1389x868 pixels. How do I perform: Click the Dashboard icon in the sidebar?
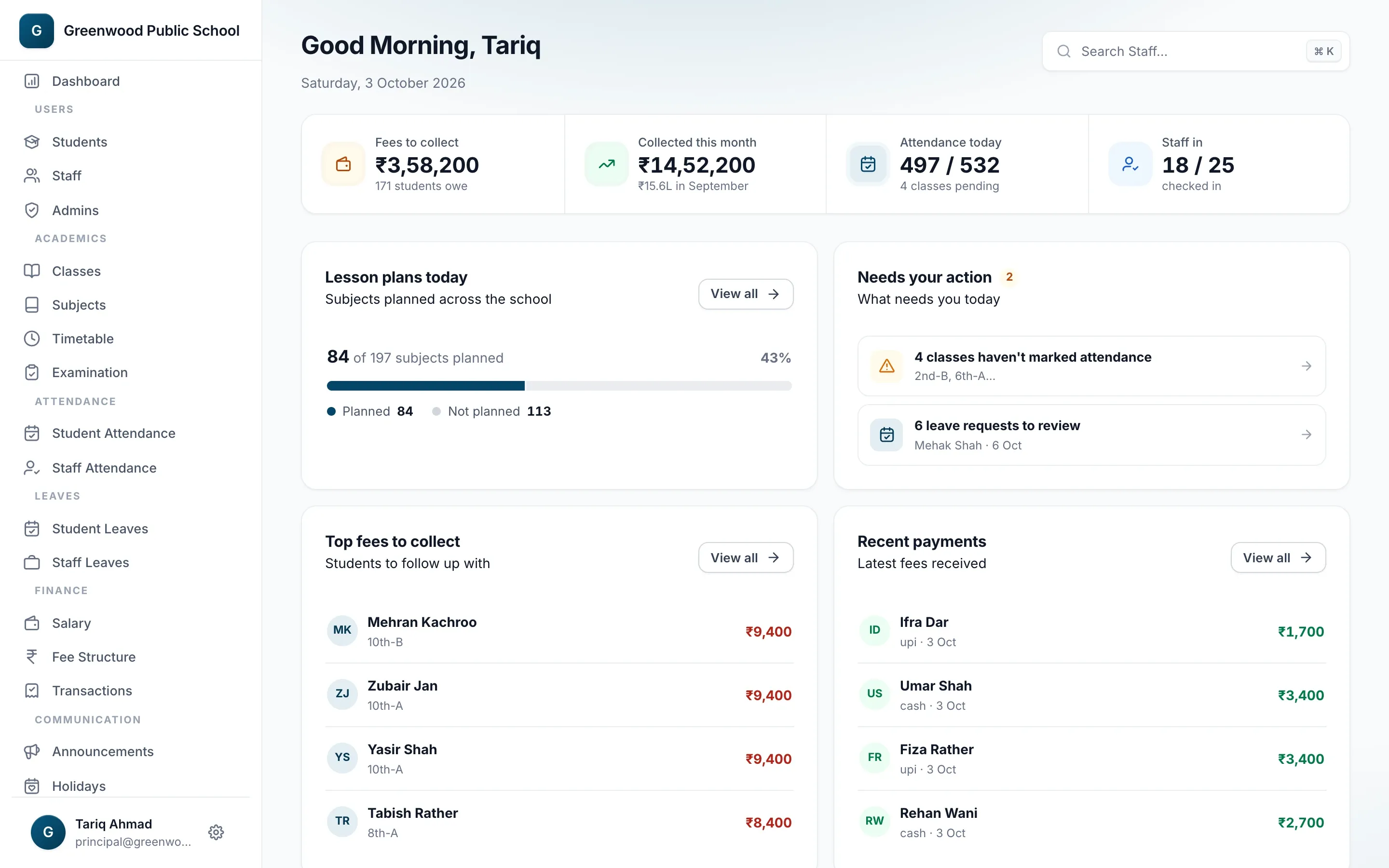[31, 81]
